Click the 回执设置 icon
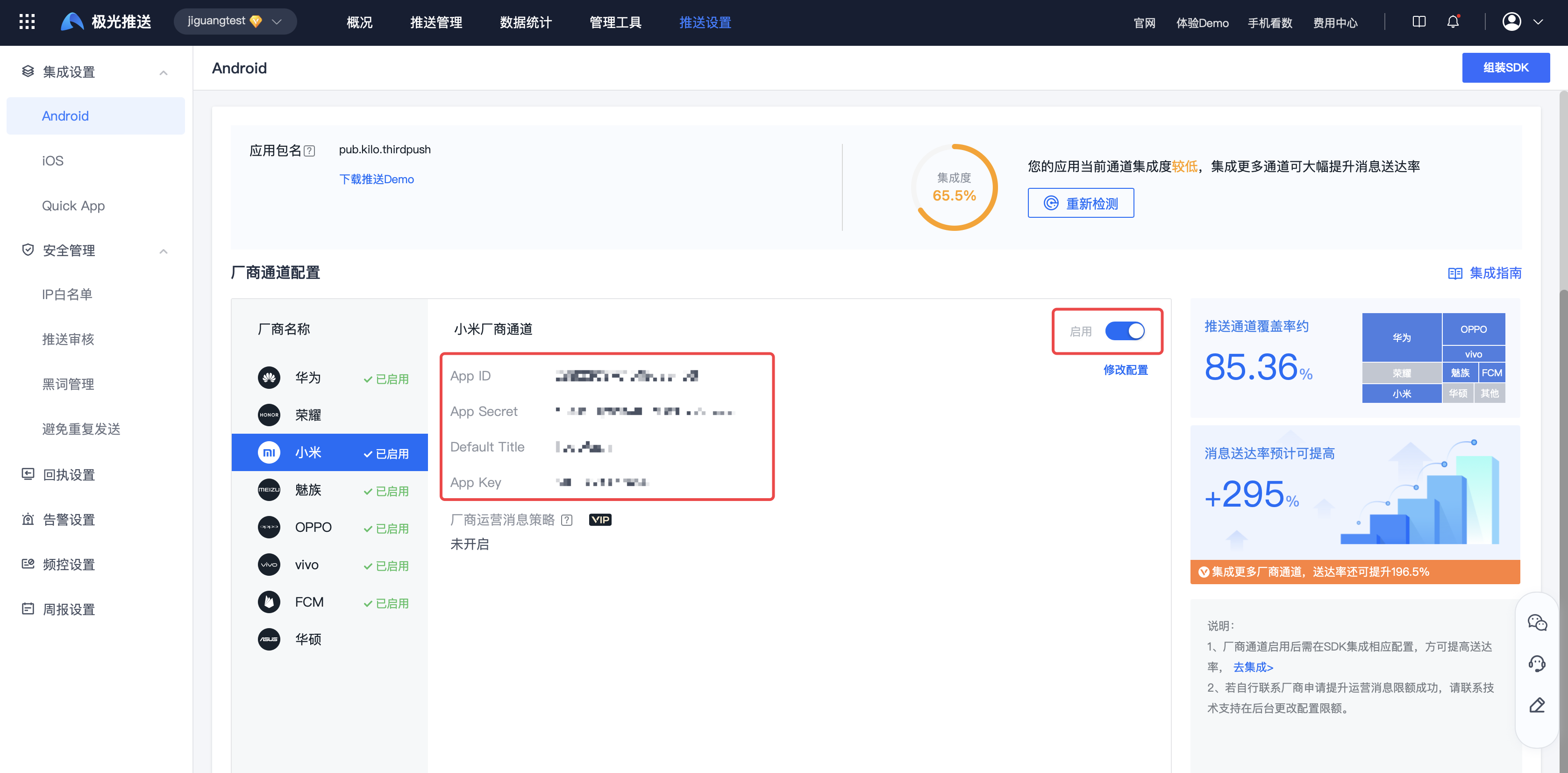Viewport: 1568px width, 773px height. (28, 473)
